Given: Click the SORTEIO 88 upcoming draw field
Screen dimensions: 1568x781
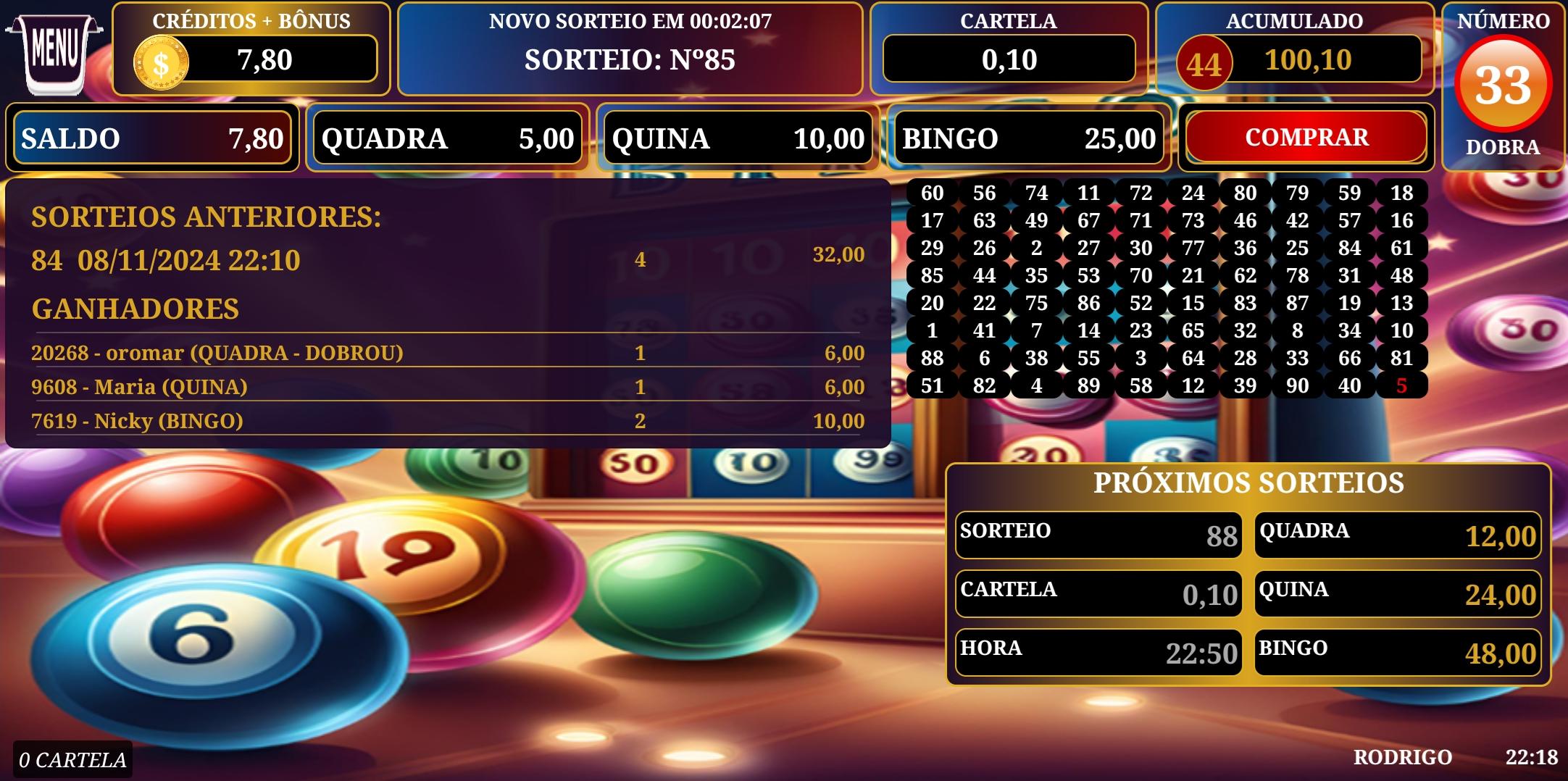Looking at the screenshot, I should [x=1098, y=535].
